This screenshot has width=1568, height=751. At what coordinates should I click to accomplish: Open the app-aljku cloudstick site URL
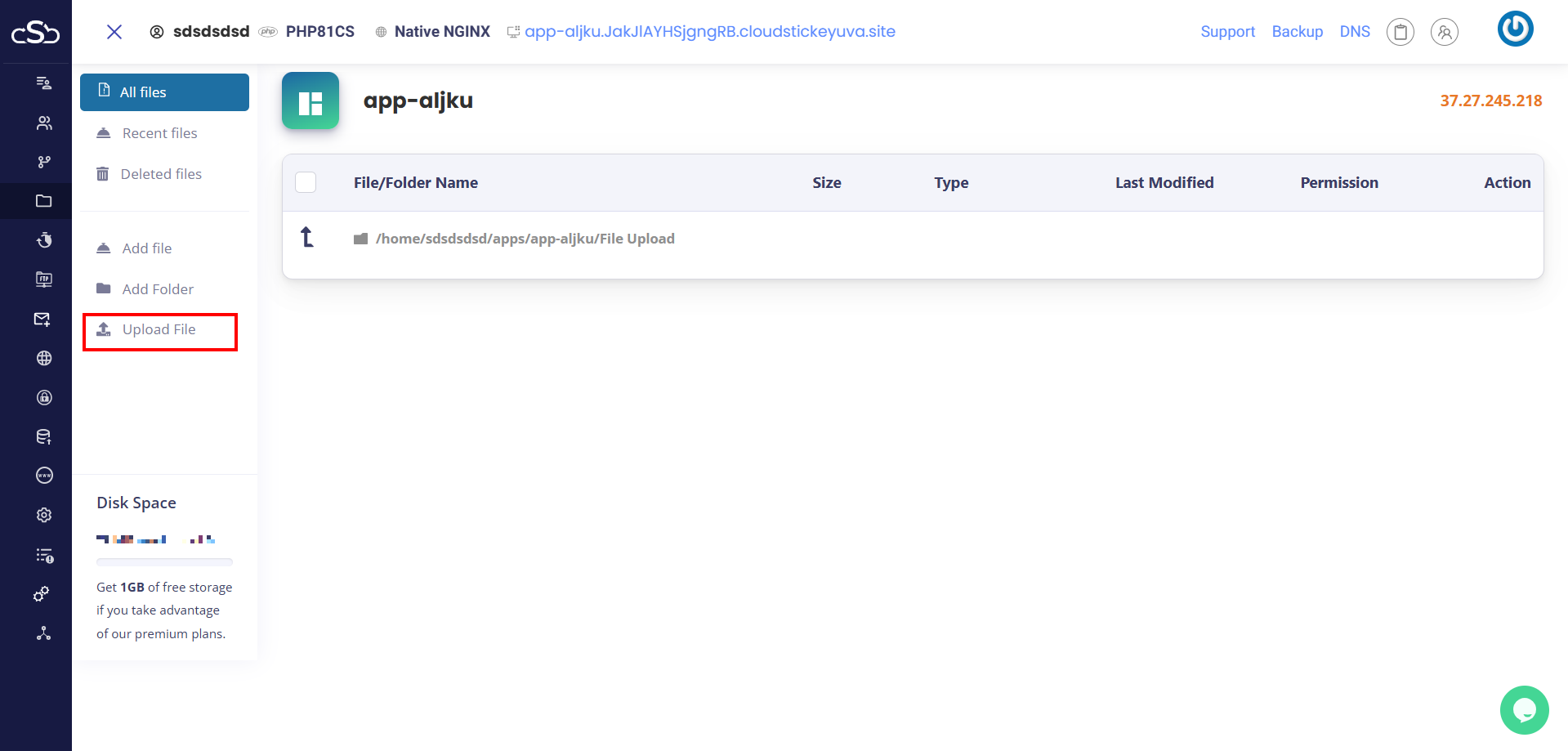(709, 32)
